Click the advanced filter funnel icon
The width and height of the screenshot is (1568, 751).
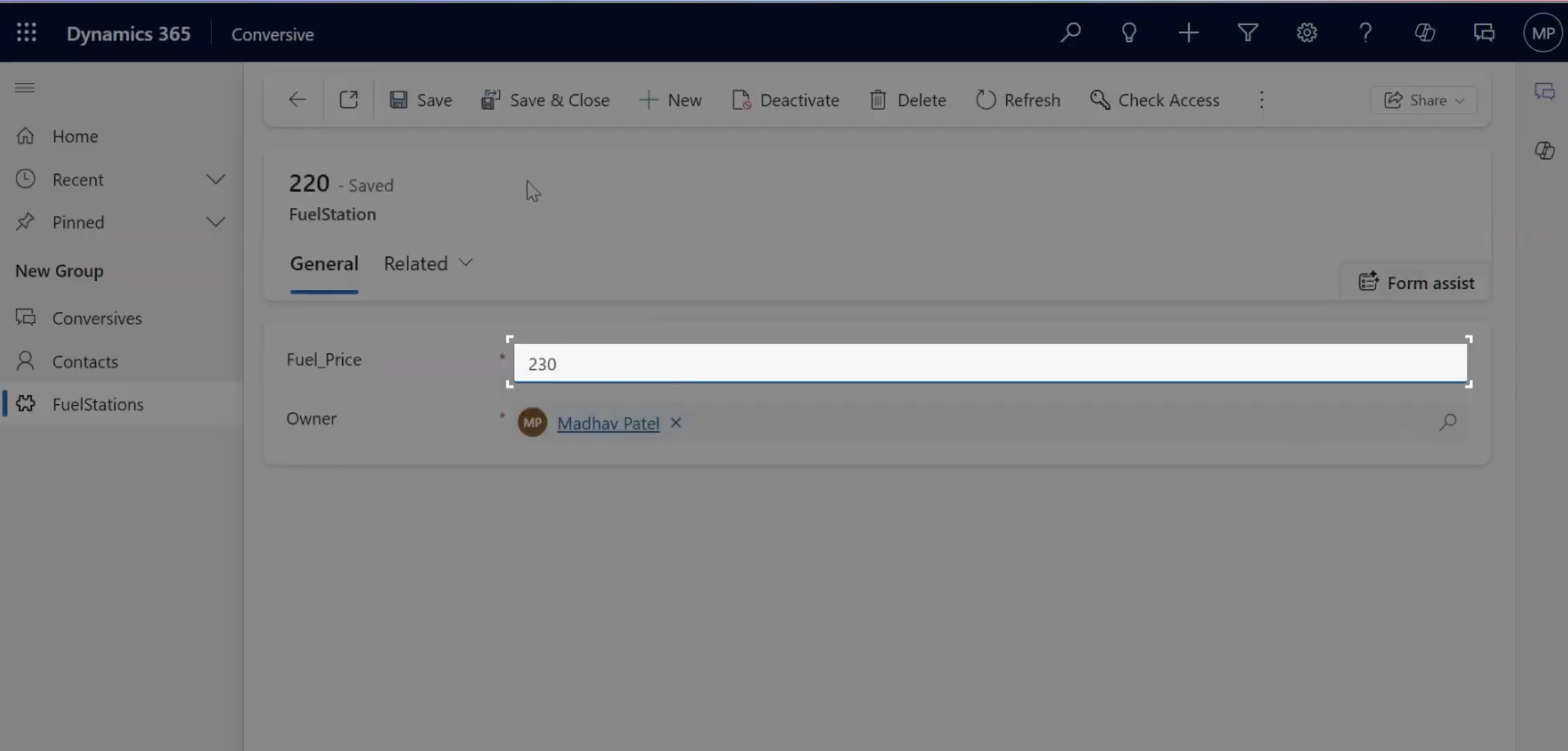coord(1248,33)
